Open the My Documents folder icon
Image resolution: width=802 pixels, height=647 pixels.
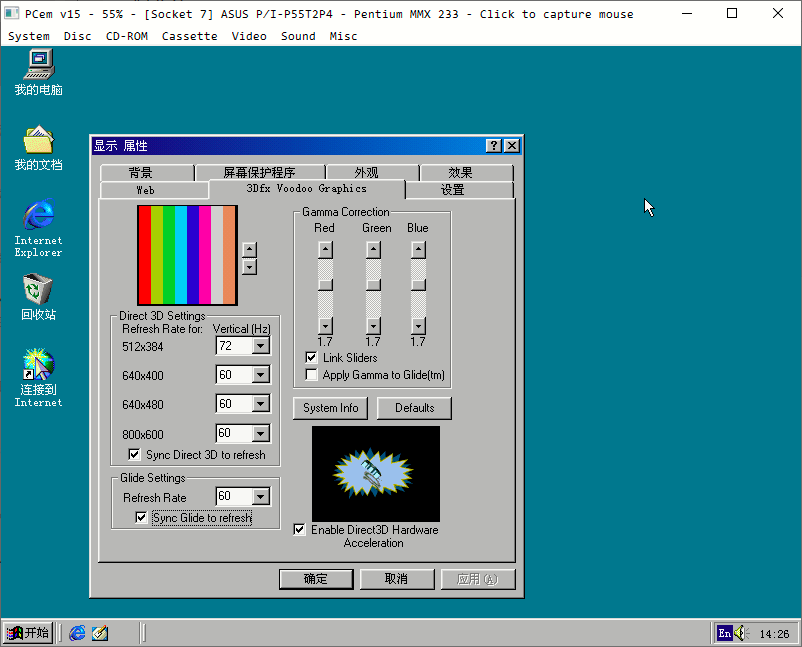[x=38, y=148]
